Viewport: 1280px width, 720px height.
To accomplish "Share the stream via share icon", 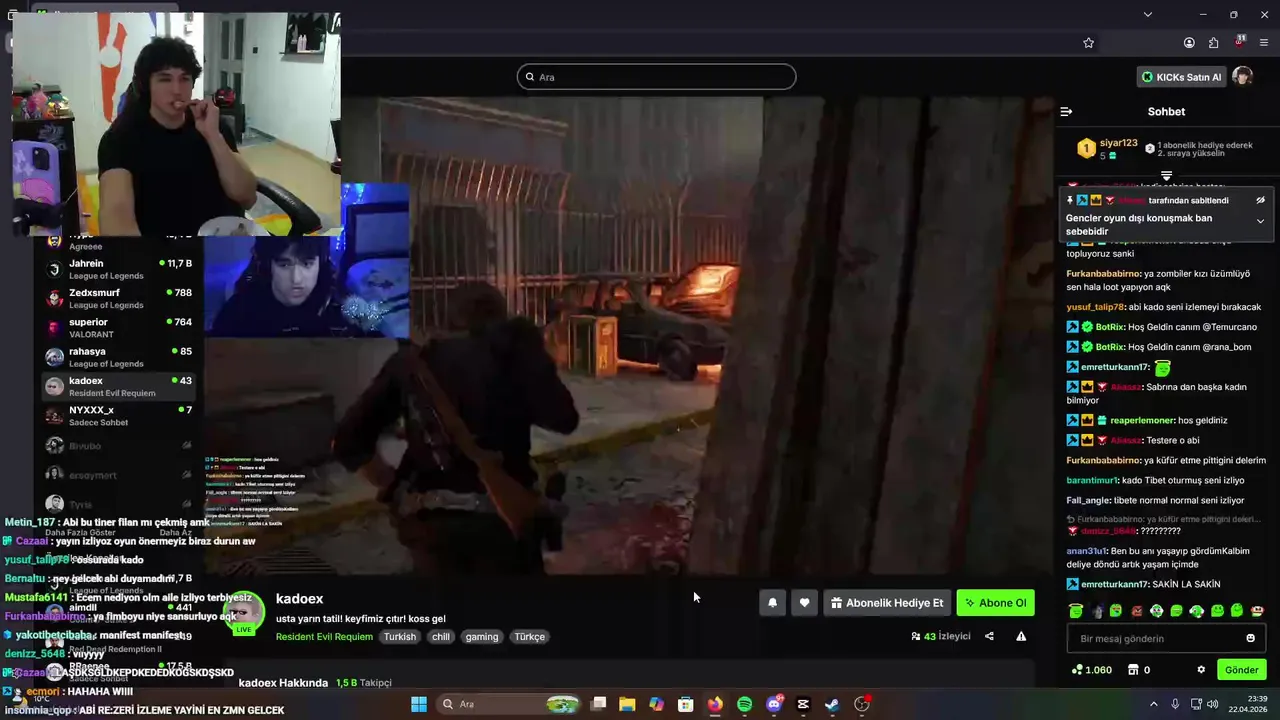I will (989, 636).
